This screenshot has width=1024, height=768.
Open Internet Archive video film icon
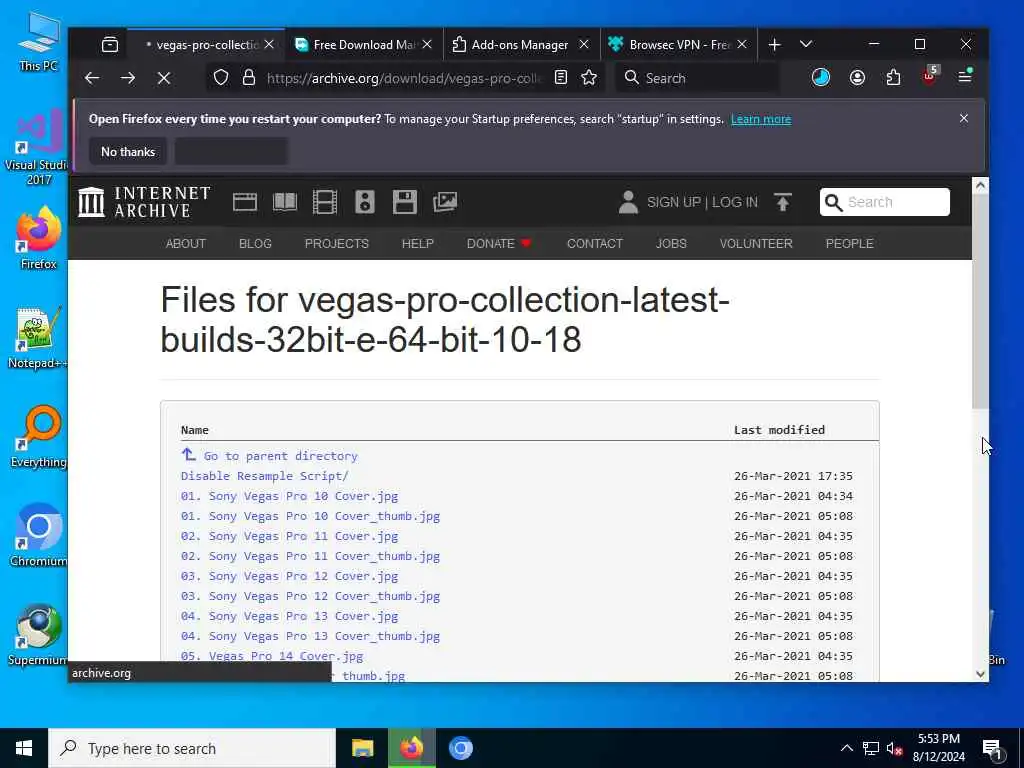[325, 202]
